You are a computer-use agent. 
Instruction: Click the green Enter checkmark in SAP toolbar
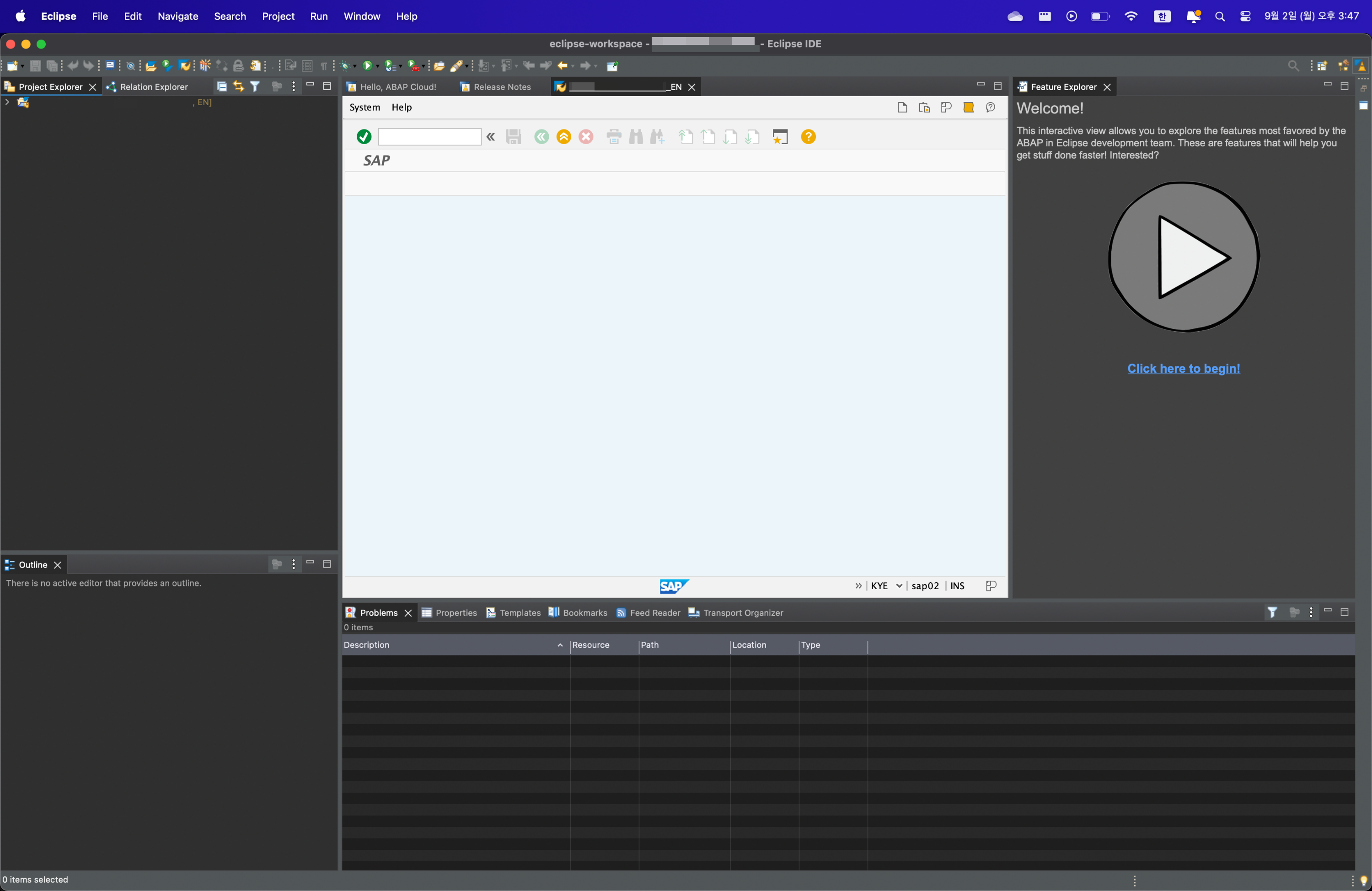tap(364, 137)
